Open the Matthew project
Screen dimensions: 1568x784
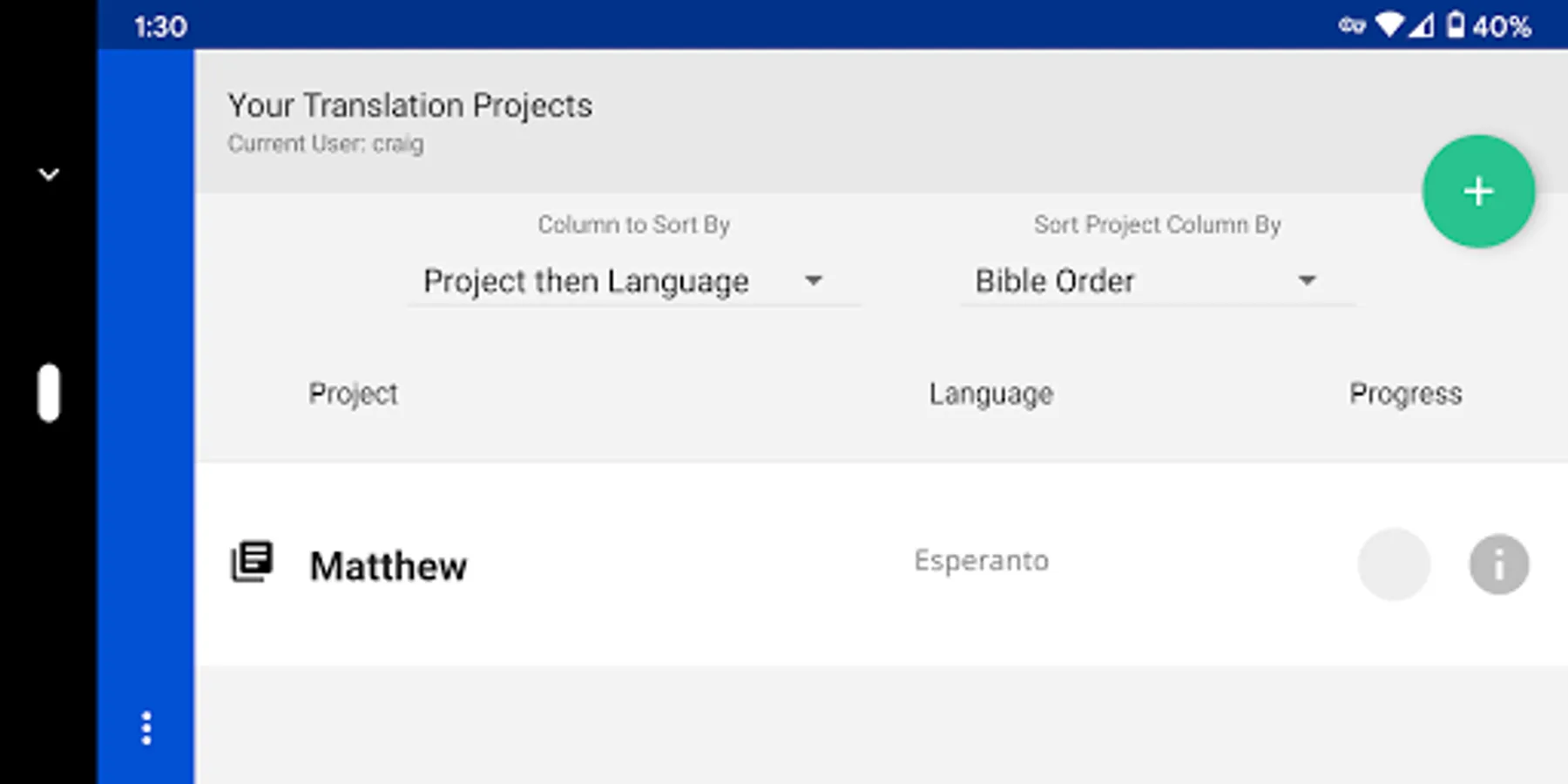coord(389,566)
